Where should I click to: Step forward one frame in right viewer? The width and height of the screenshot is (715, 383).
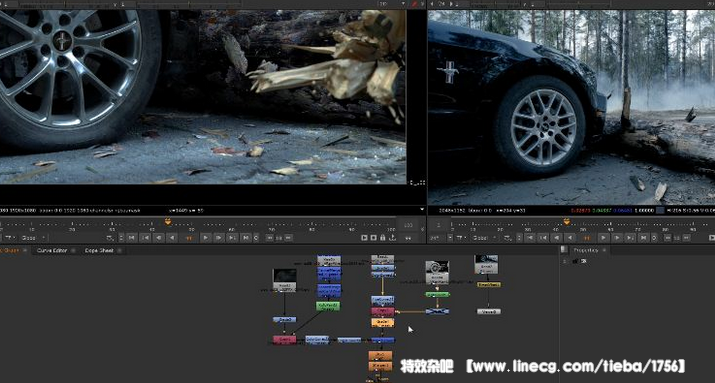pos(617,238)
